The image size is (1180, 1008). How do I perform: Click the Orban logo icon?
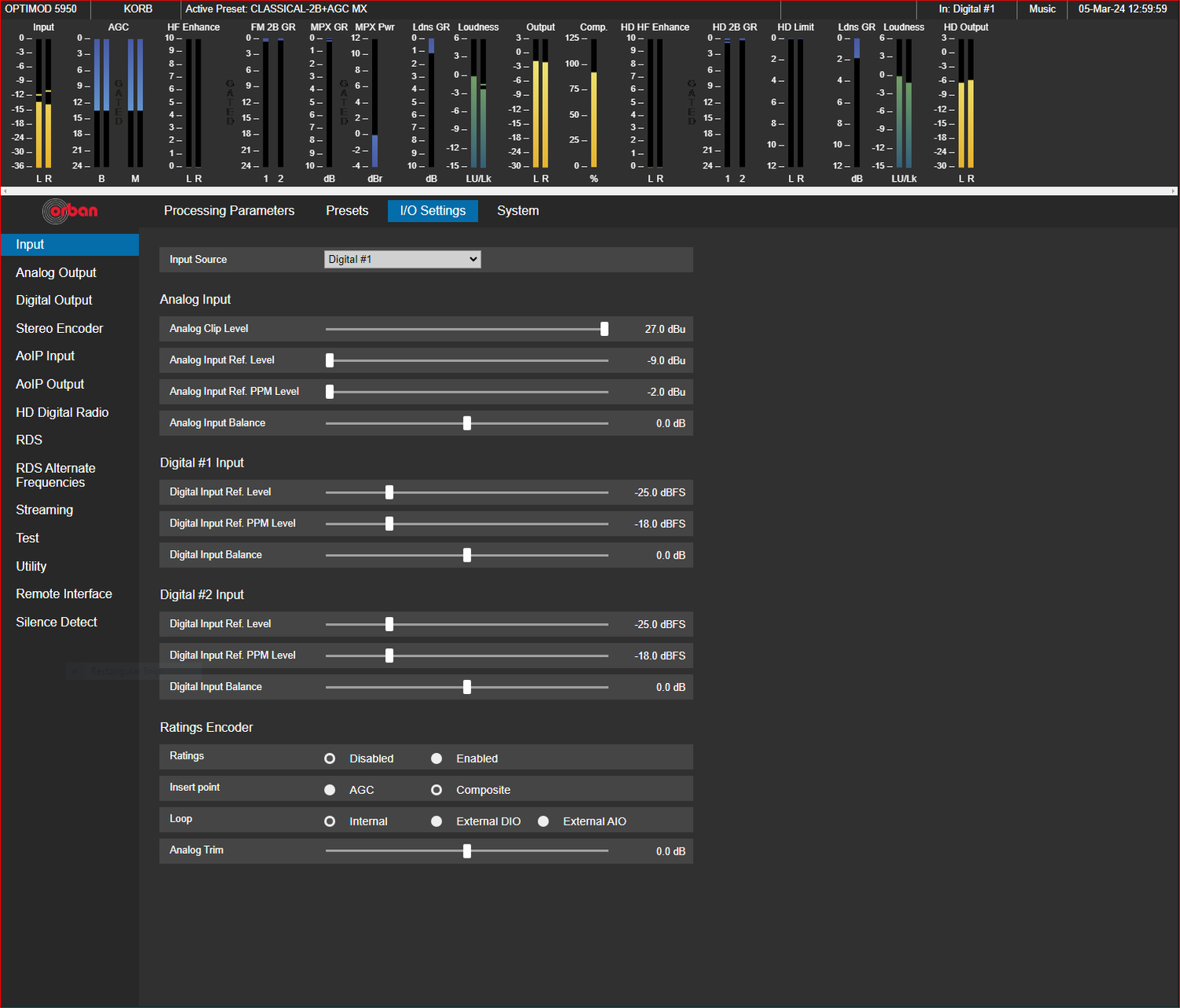pos(70,211)
